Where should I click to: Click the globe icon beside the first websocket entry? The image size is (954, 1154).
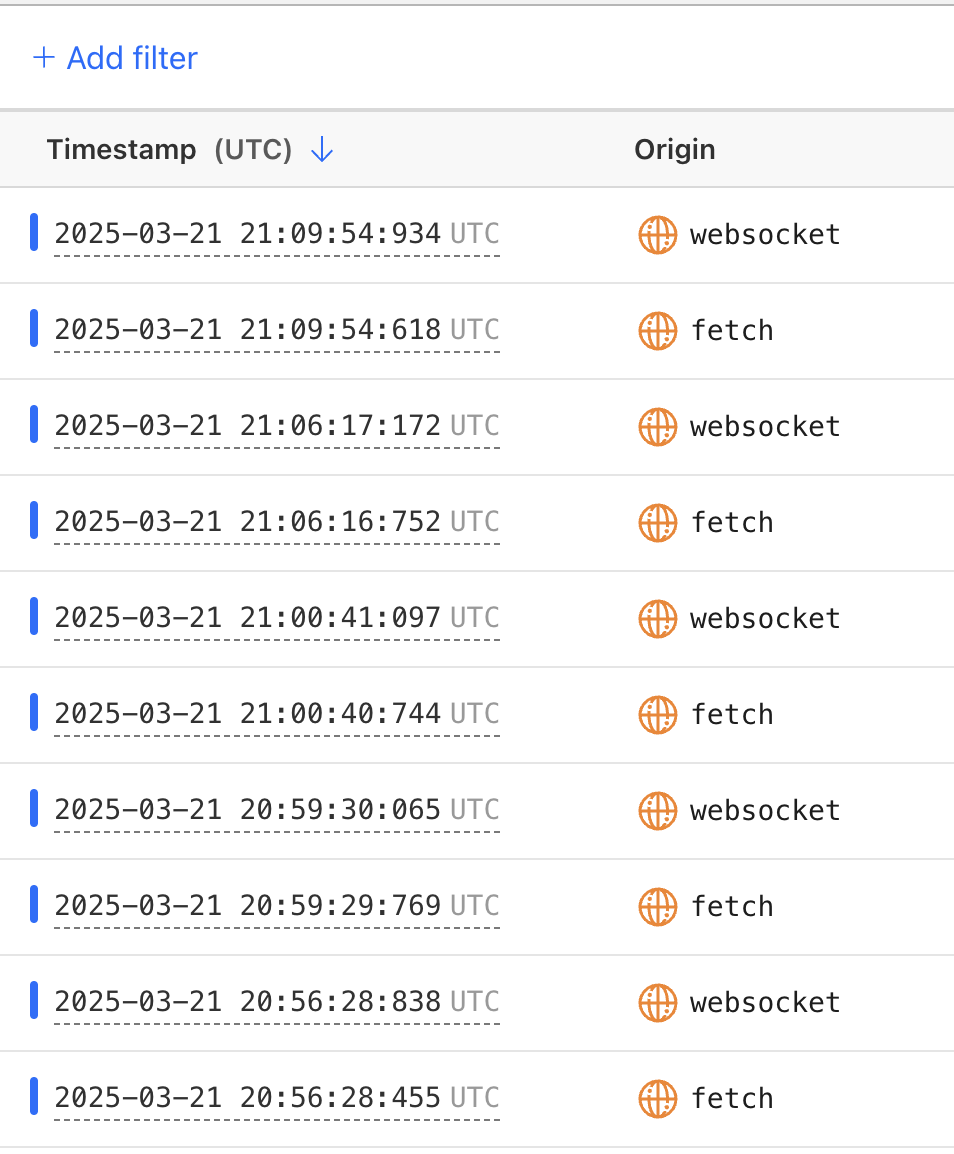[x=657, y=235]
